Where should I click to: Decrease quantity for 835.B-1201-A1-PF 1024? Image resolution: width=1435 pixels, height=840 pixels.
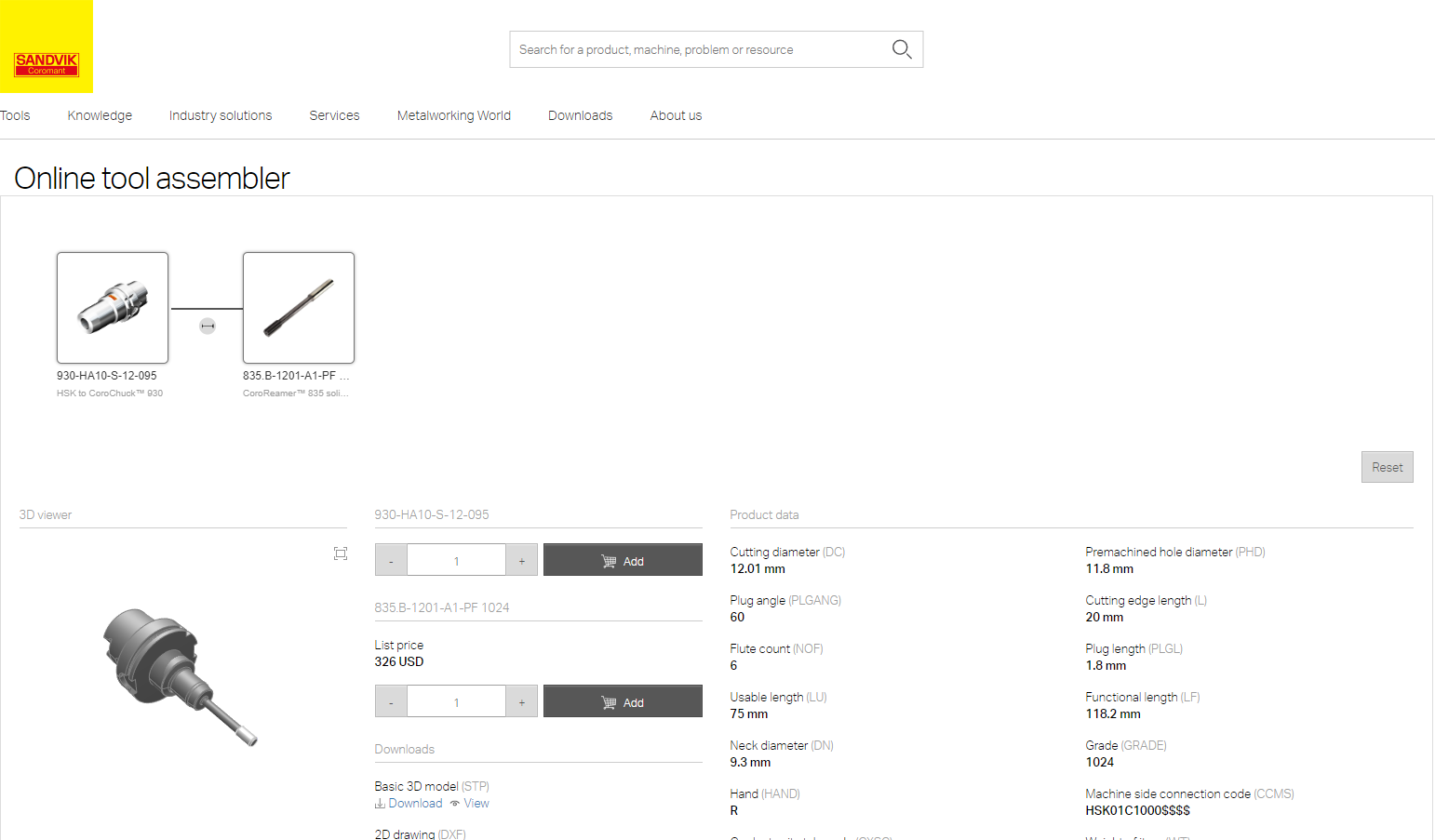tap(391, 702)
